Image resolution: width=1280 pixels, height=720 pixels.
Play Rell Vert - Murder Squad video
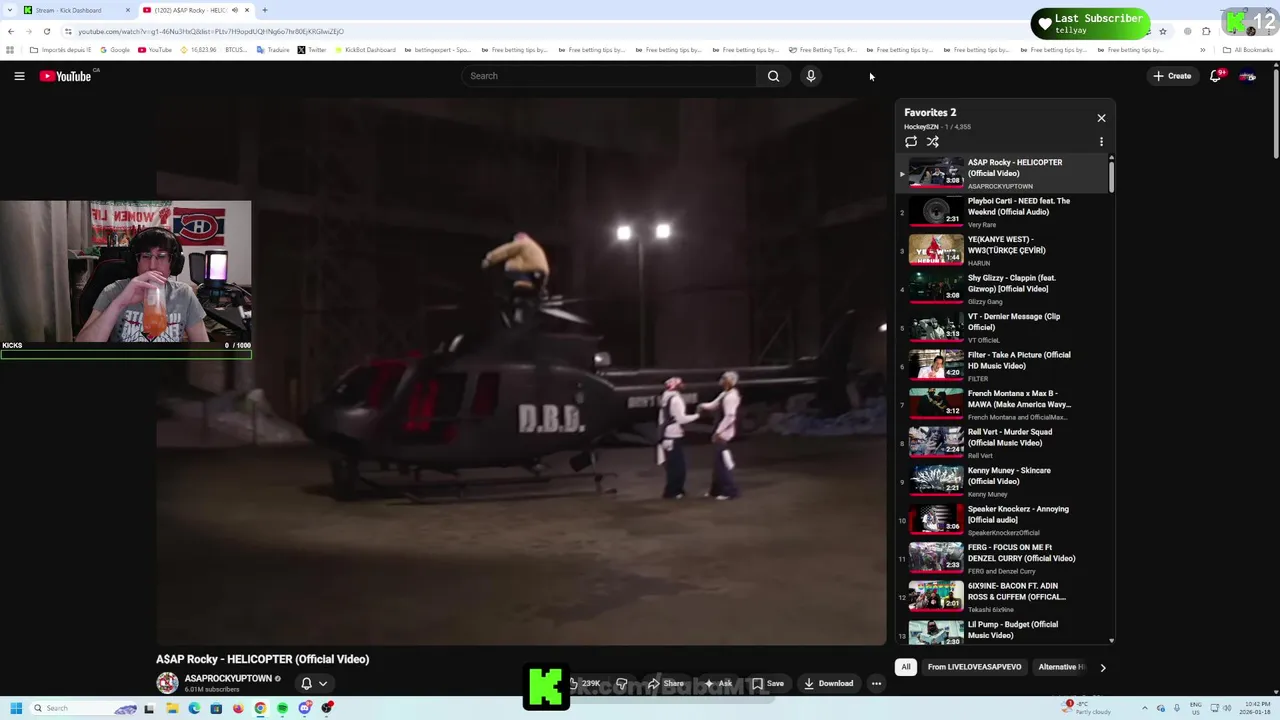point(1001,443)
